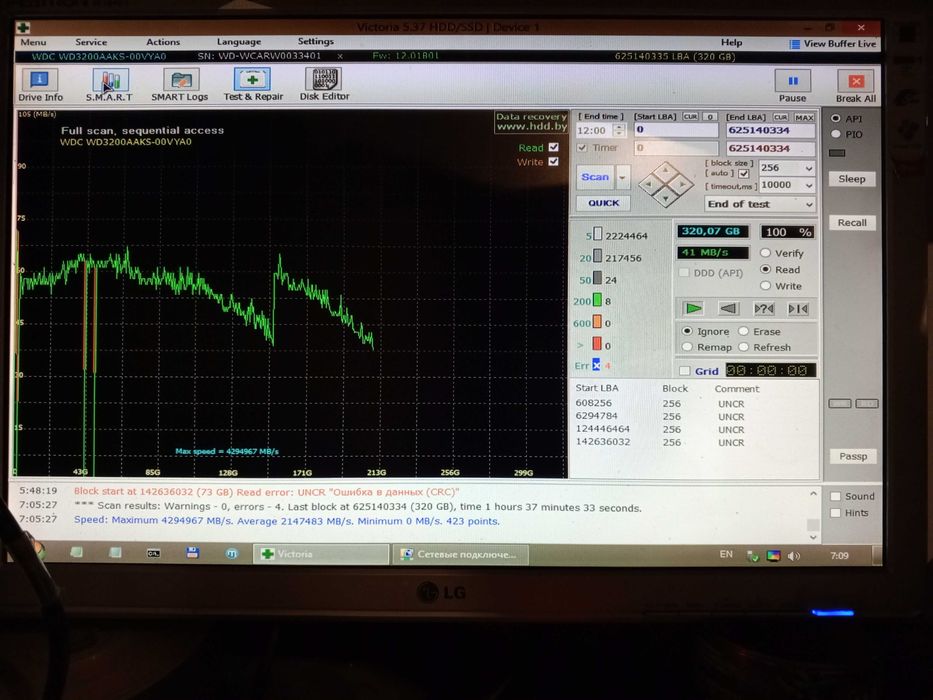Switch to Test & Repair
The height and width of the screenshot is (700, 933).
[x=253, y=85]
